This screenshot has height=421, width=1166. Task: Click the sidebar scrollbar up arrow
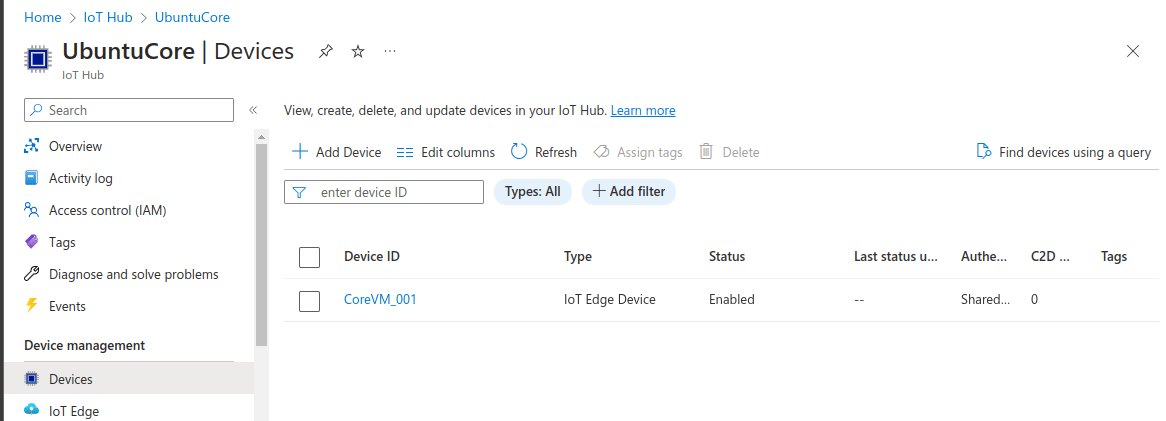point(261,137)
